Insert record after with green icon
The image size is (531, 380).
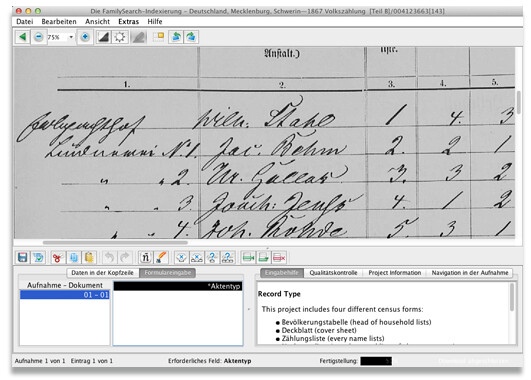pos(263,258)
